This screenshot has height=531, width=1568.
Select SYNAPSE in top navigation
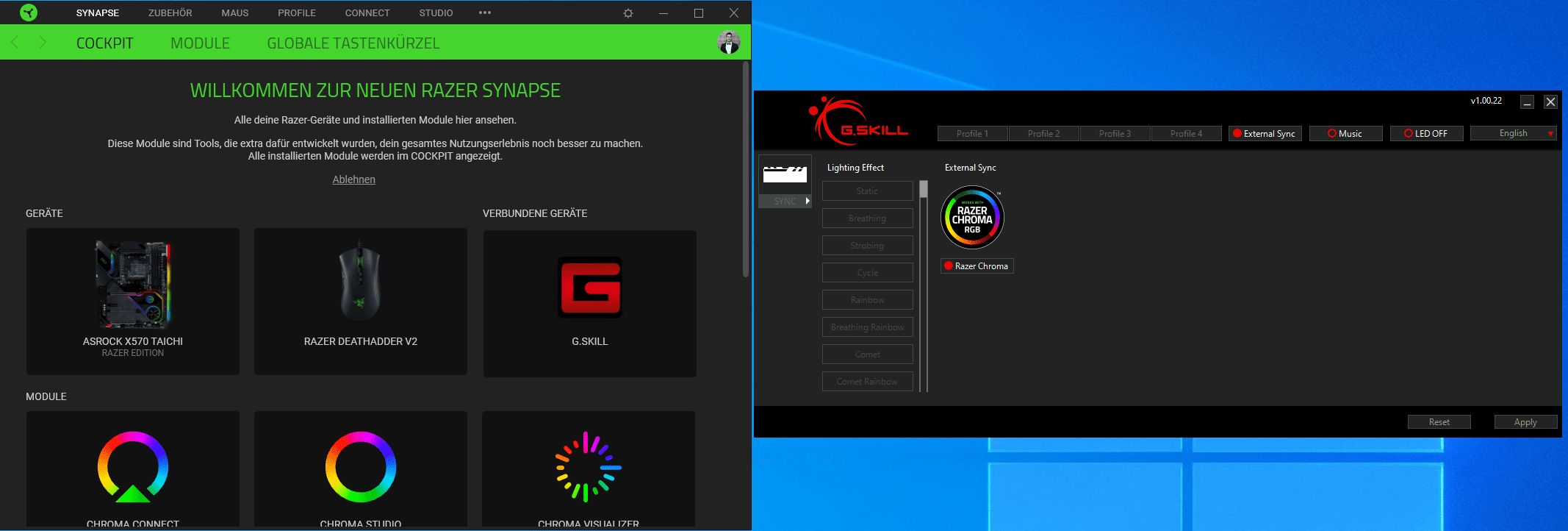click(x=98, y=13)
